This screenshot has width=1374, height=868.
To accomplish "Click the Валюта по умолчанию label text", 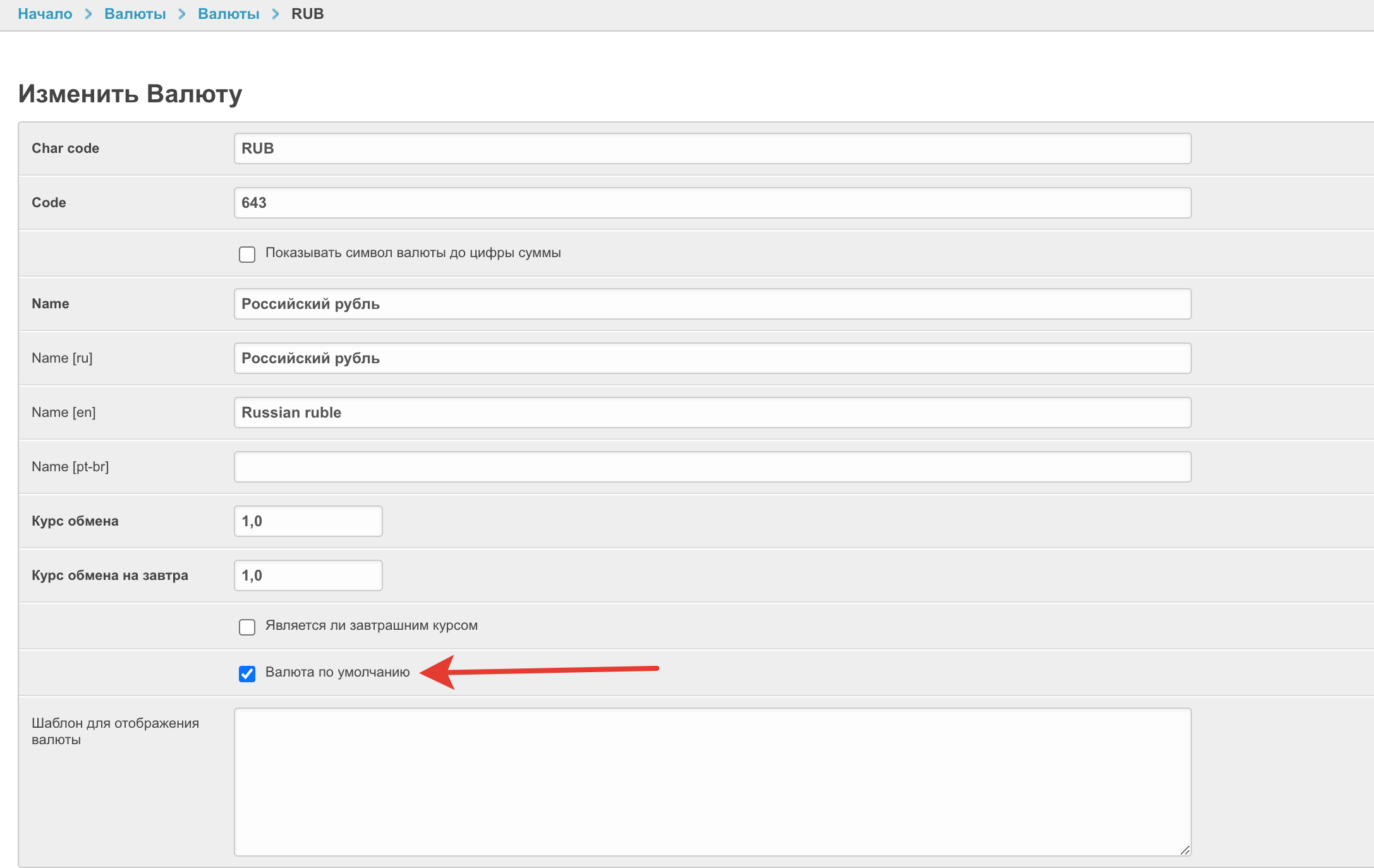I will [337, 672].
